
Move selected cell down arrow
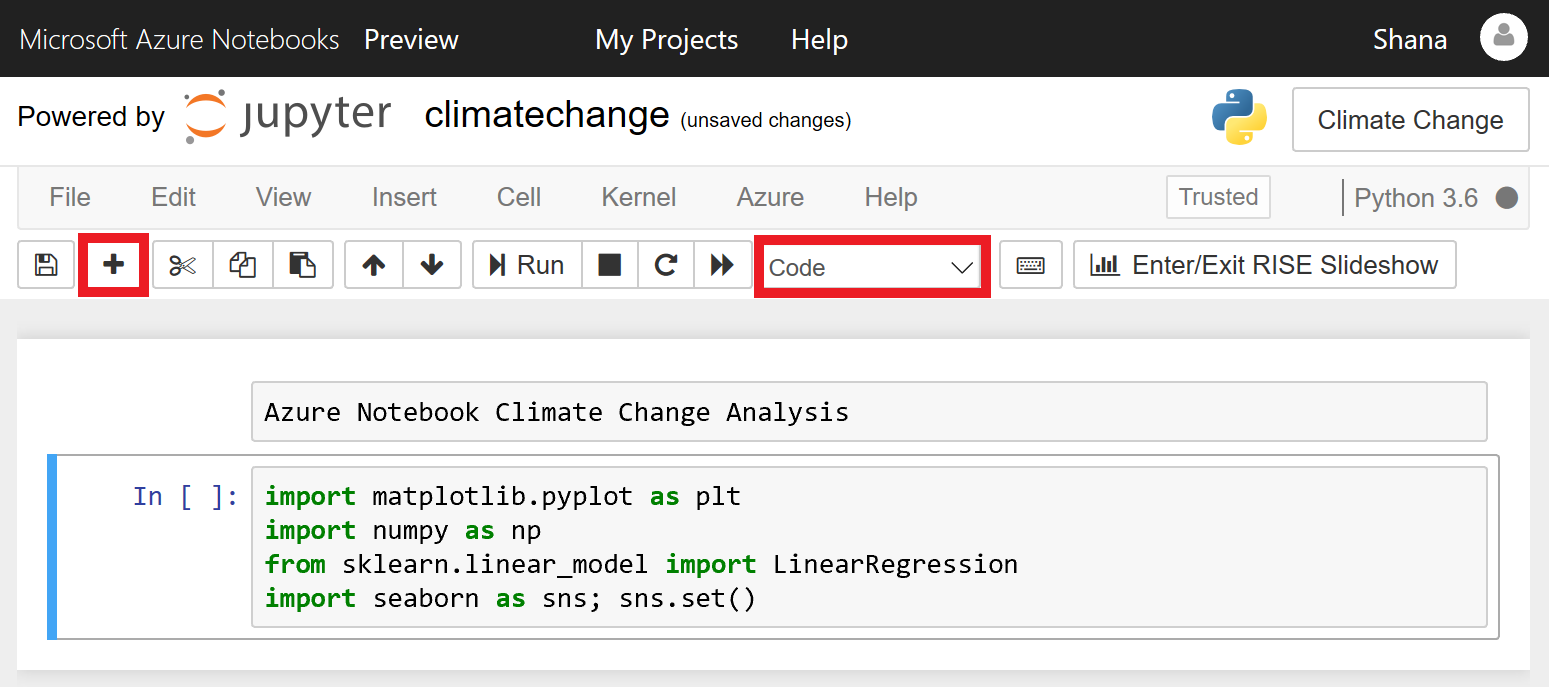pyautogui.click(x=432, y=265)
